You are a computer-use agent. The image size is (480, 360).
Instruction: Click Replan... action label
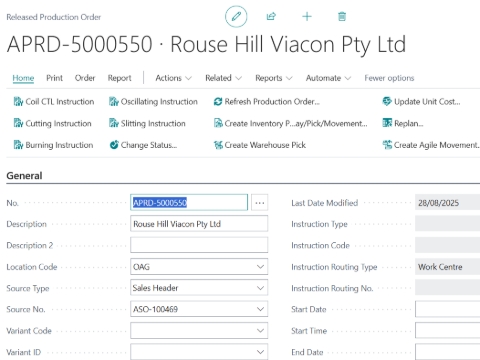click(x=409, y=123)
